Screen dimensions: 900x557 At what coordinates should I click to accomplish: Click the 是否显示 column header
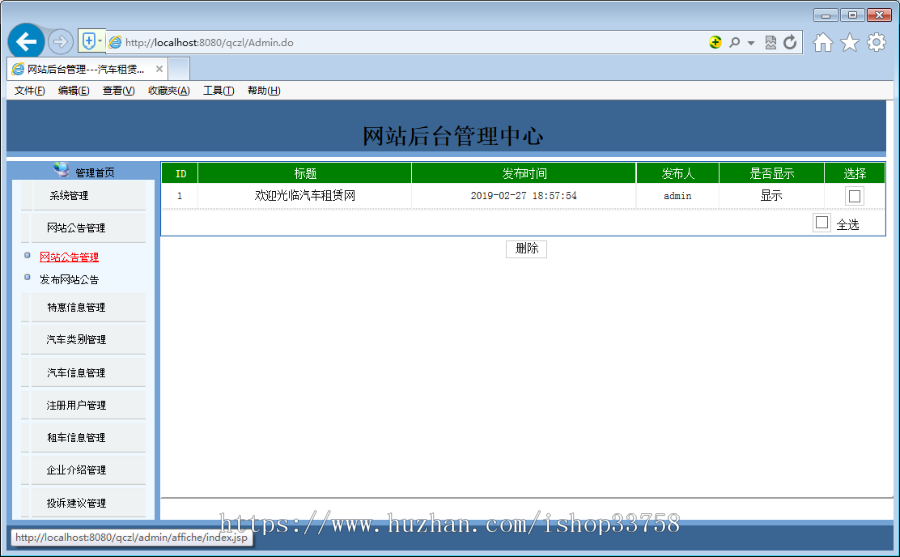coord(771,173)
